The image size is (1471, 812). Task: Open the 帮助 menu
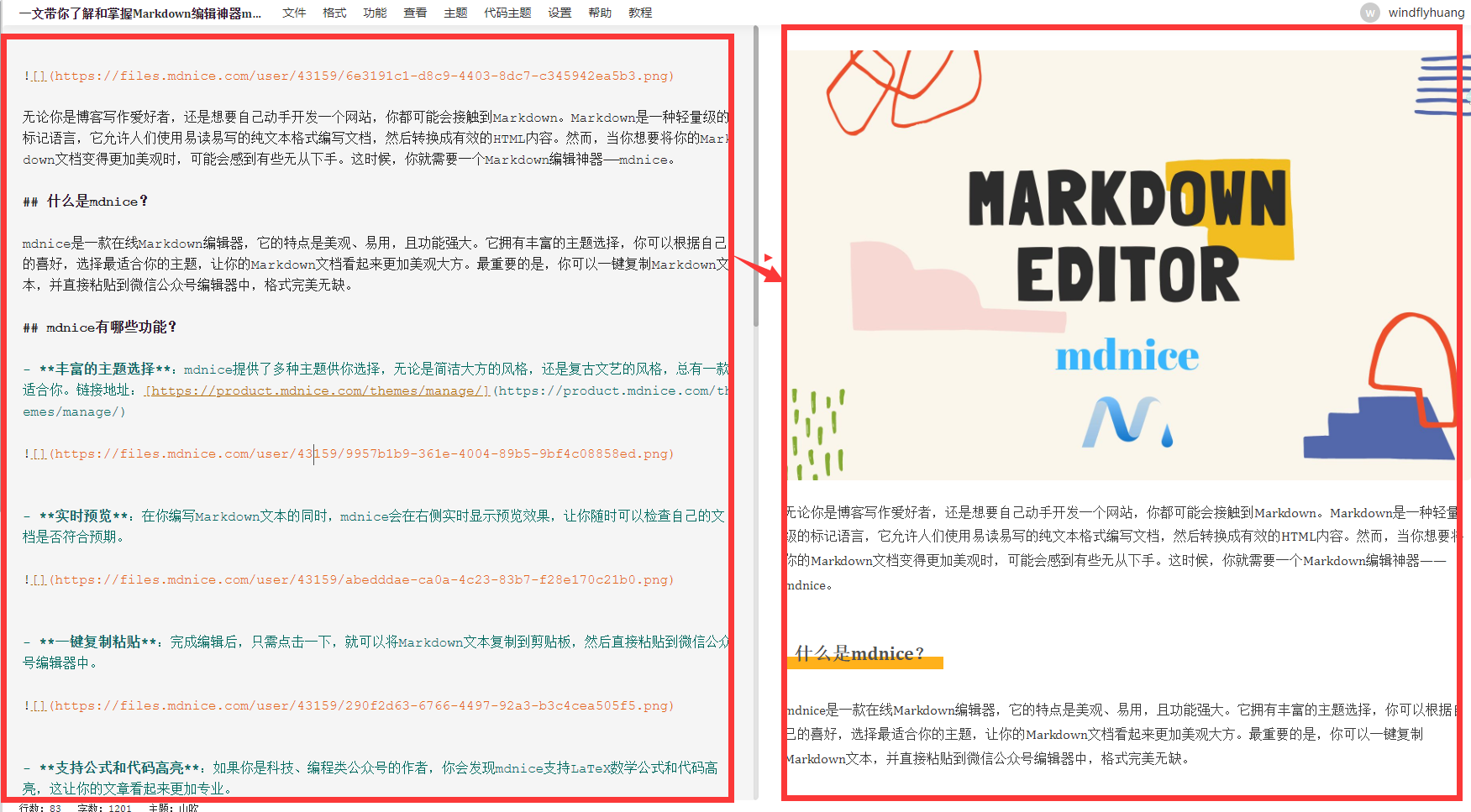pos(600,13)
